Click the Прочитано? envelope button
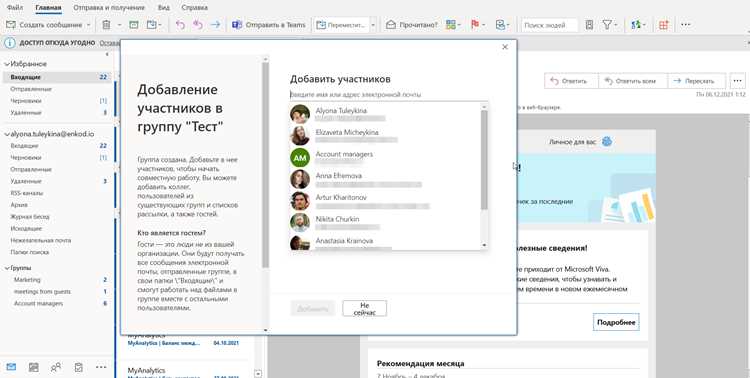This screenshot has height=378, width=750. (x=411, y=25)
